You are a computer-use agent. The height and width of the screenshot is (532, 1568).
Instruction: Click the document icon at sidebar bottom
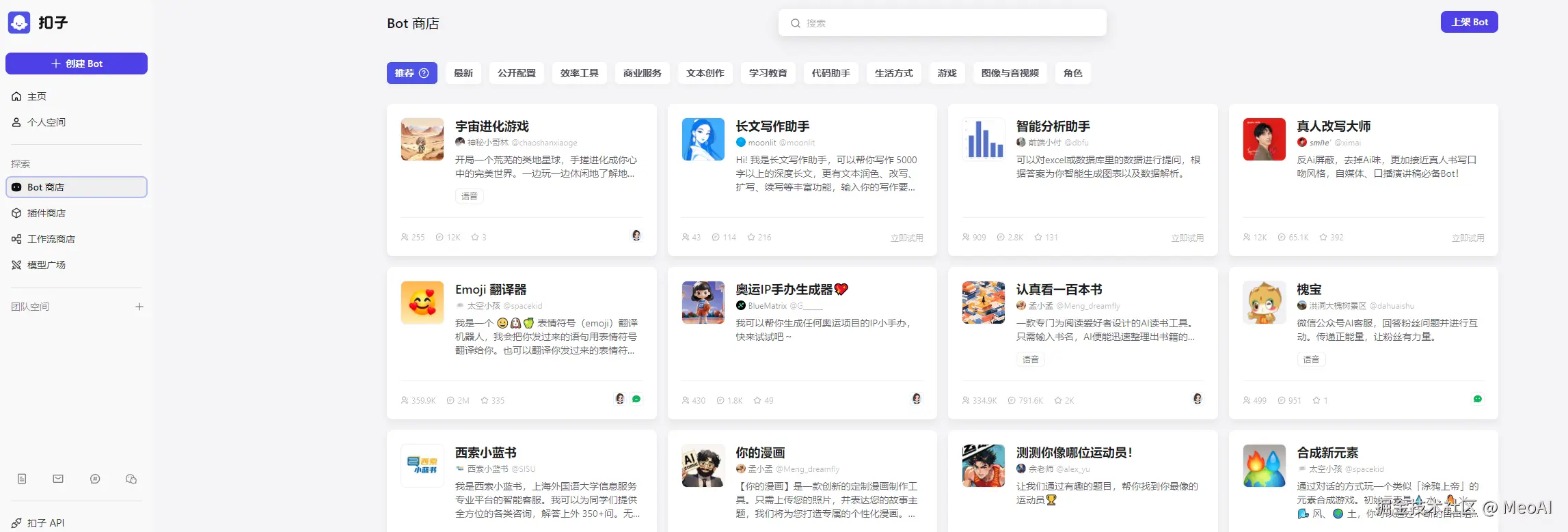click(x=22, y=479)
